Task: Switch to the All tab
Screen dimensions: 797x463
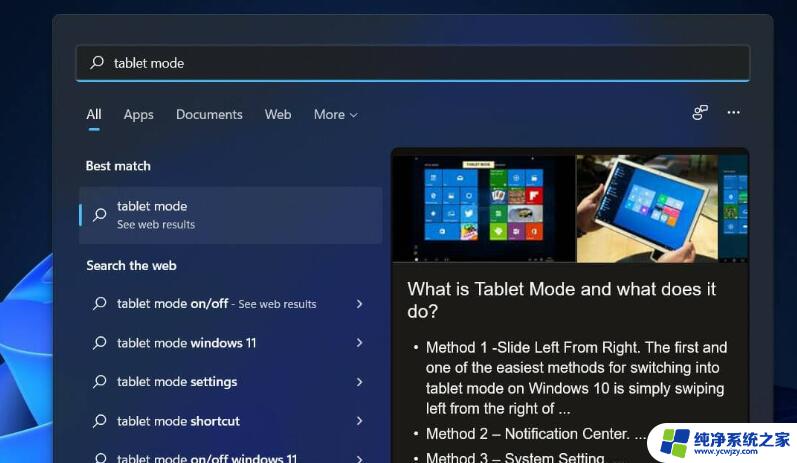Action: [94, 114]
